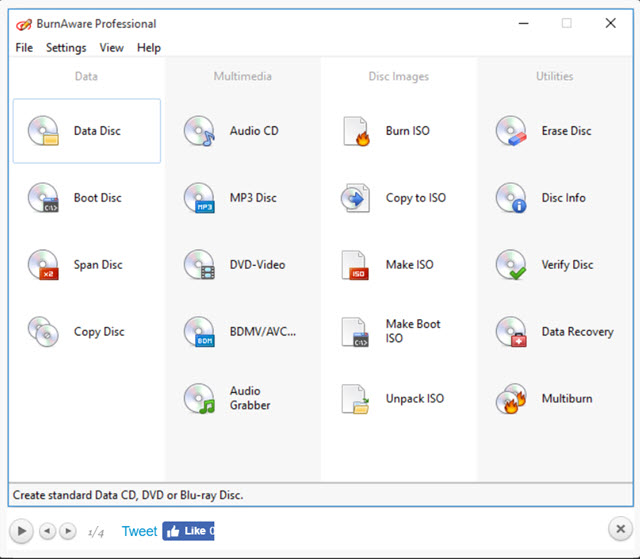Choose the DVD-Video icon
The width and height of the screenshot is (640, 559).
(199, 264)
